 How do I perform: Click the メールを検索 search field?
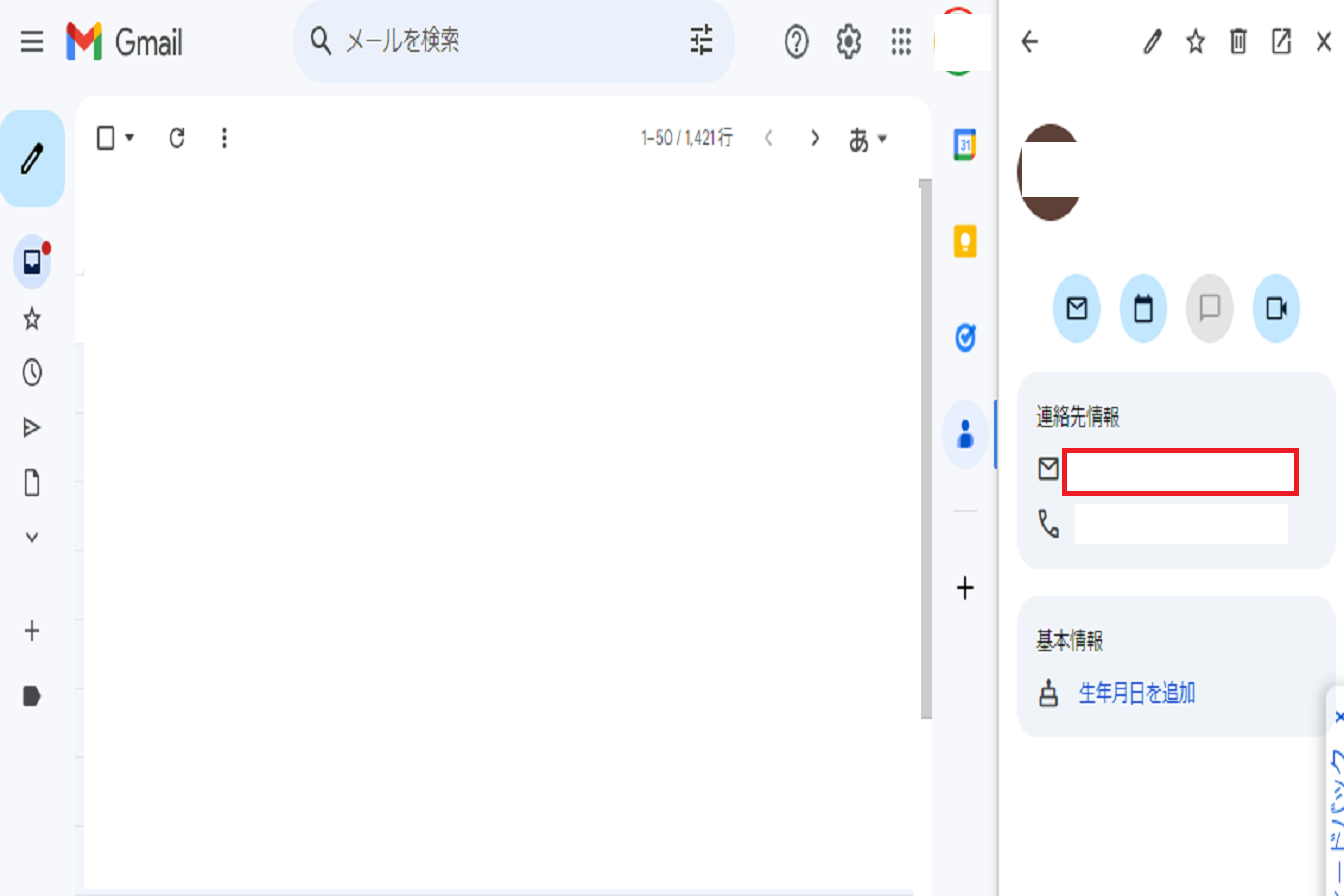pos(500,41)
